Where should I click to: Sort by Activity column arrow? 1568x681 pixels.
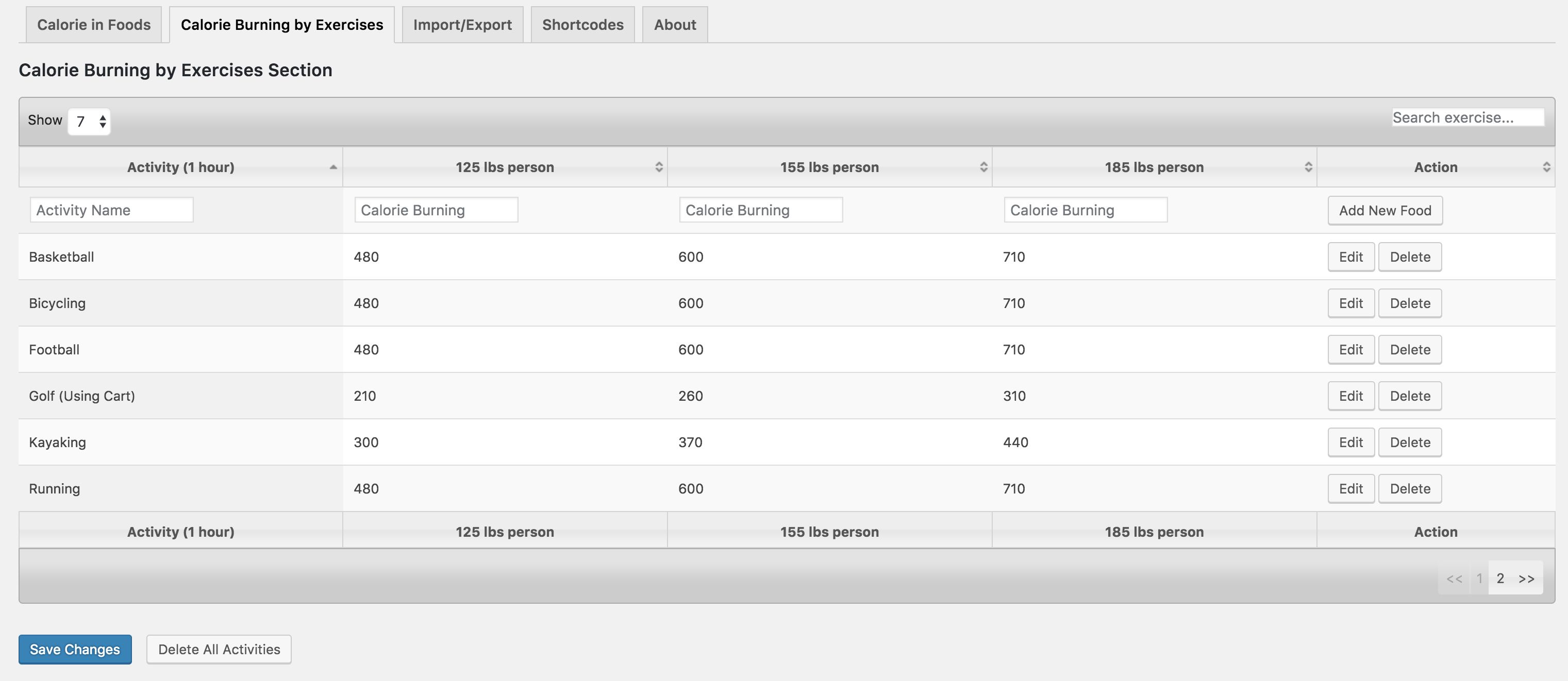click(x=333, y=167)
